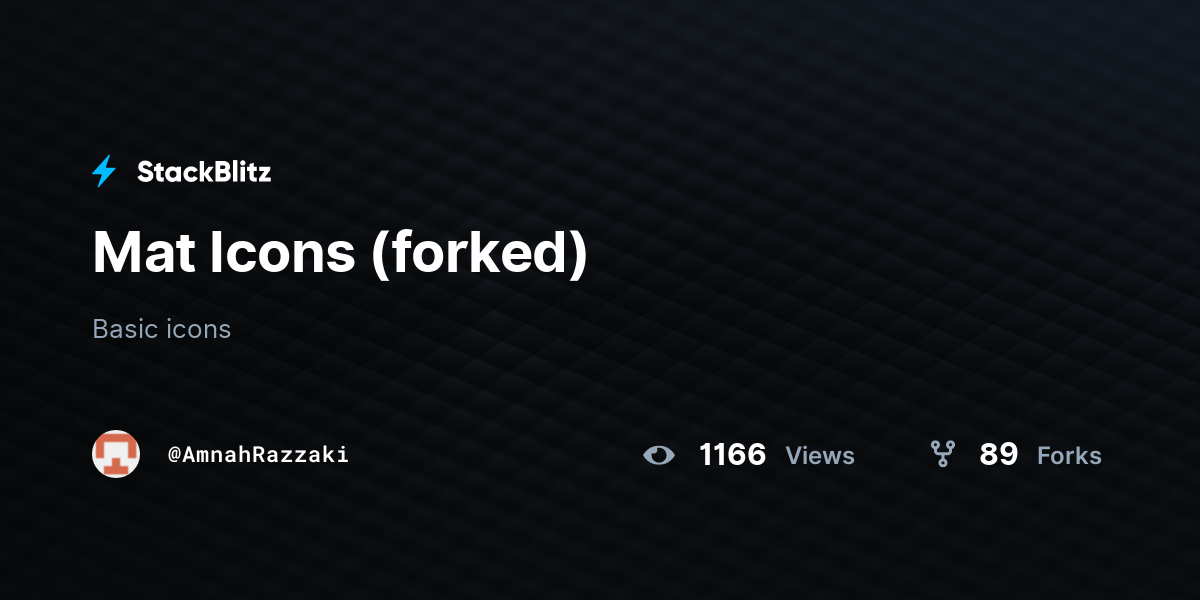Click the orange pixel figure inside the avatar
Viewport: 1200px width, 600px height.
pyautogui.click(x=116, y=456)
